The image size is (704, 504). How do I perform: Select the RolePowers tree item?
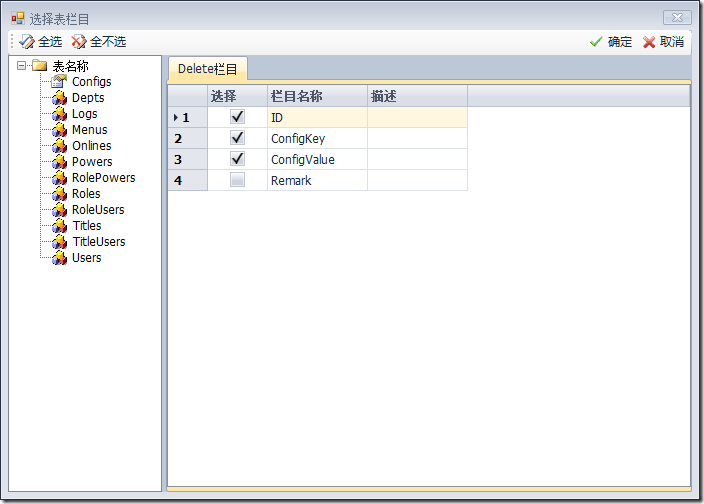[x=104, y=178]
